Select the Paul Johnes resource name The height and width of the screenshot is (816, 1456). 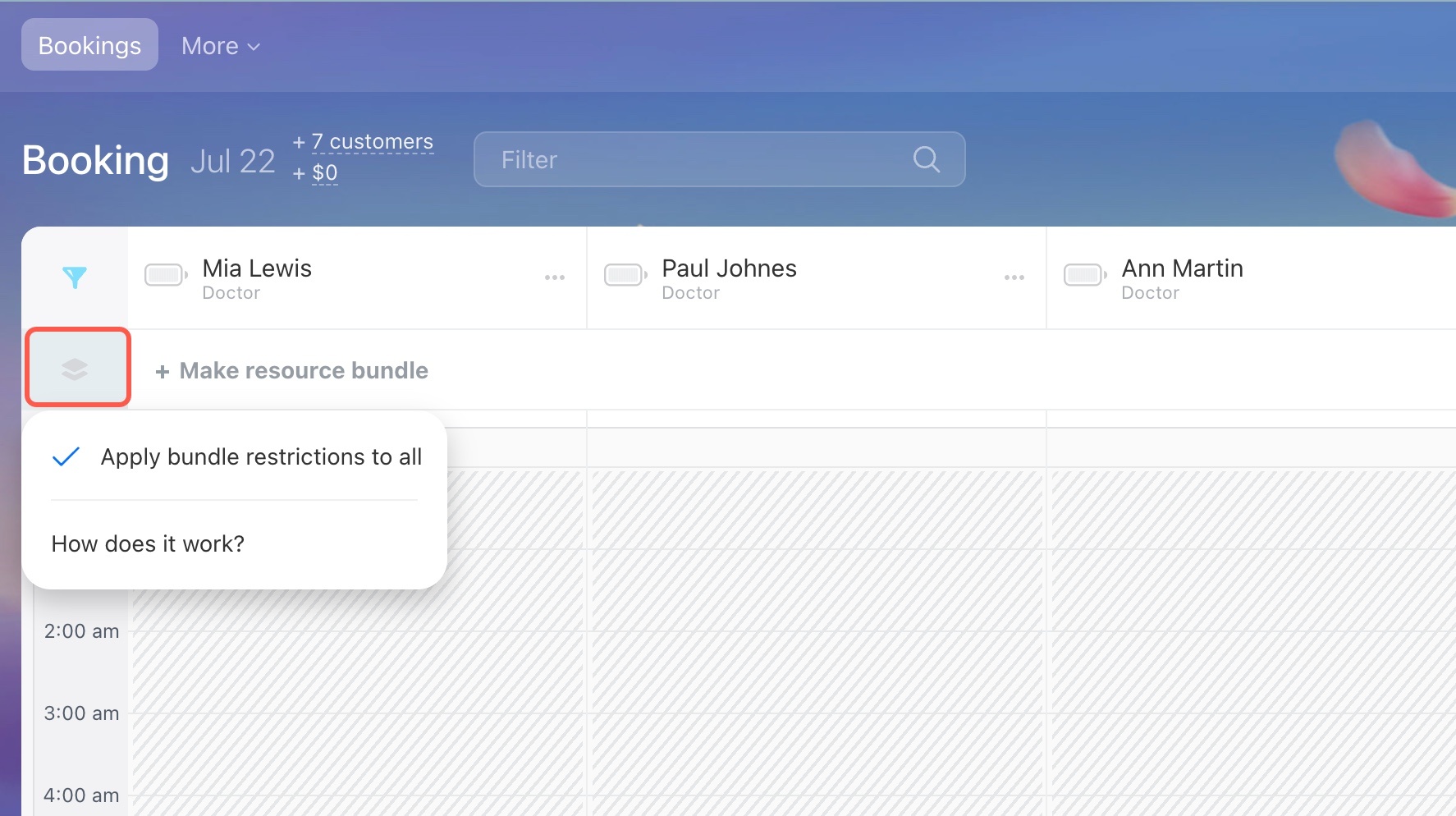(729, 268)
